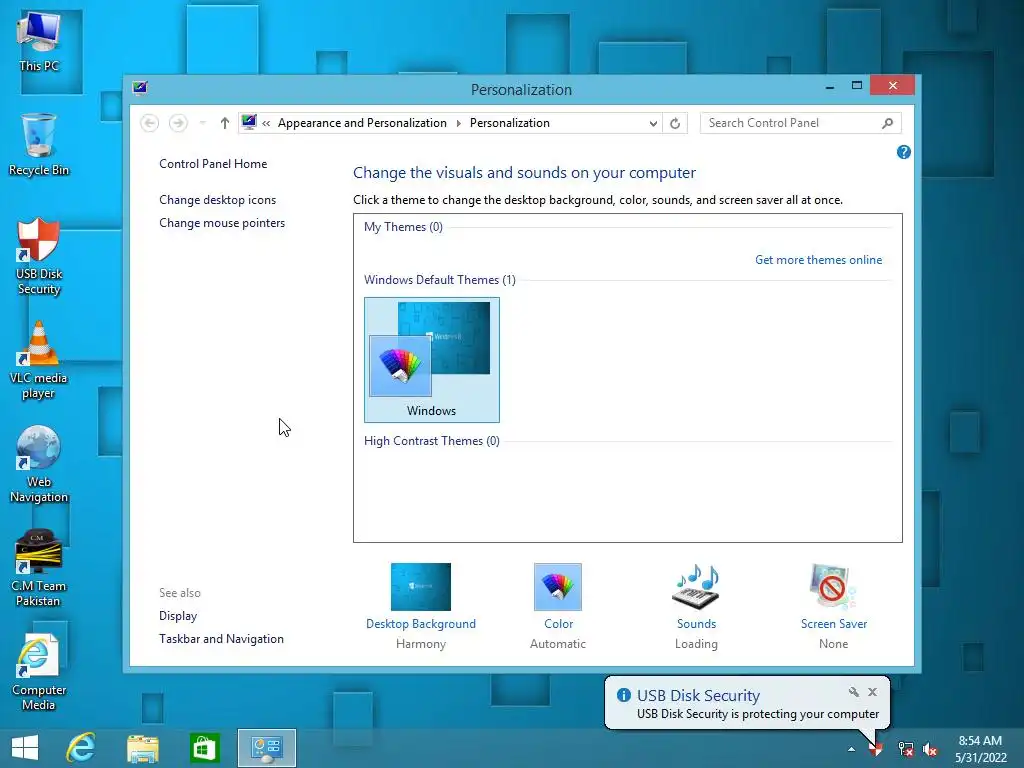The image size is (1024, 768).
Task: Open This PC desktop icon
Action: pos(39,42)
